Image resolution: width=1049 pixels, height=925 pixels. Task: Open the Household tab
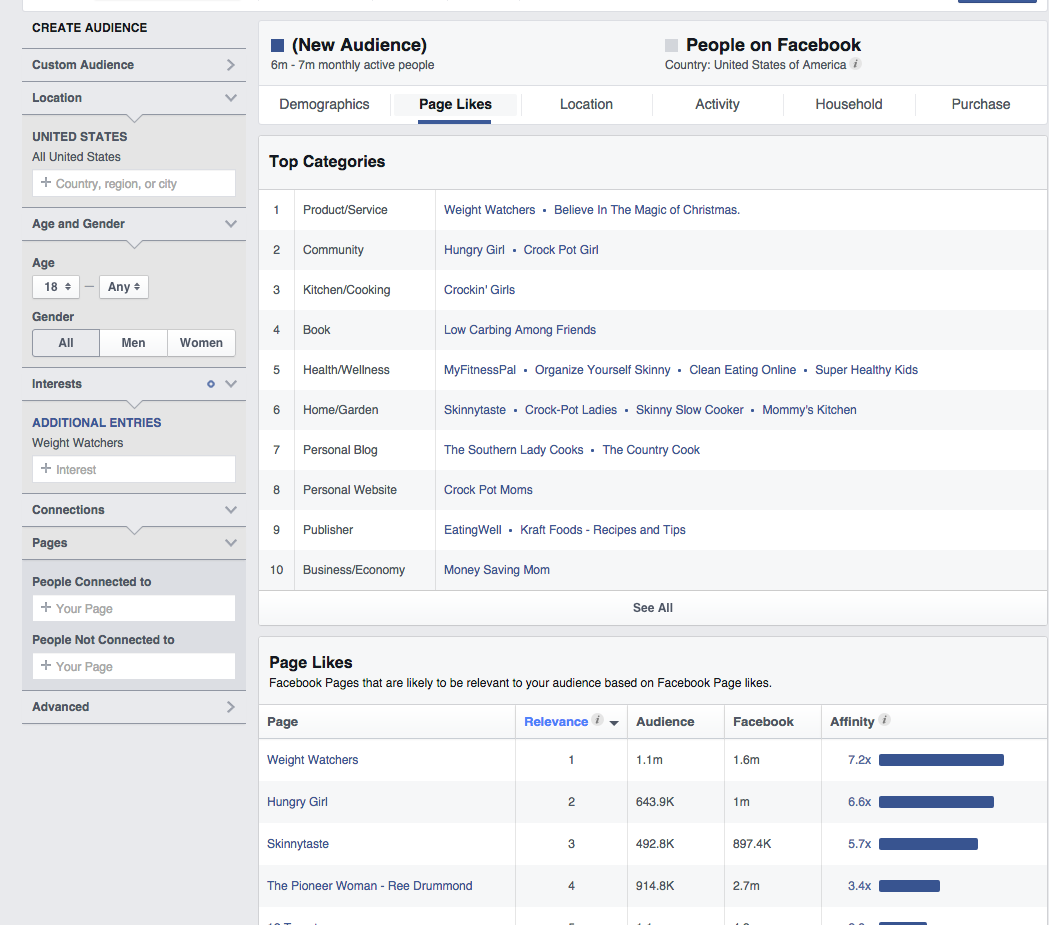(x=848, y=104)
